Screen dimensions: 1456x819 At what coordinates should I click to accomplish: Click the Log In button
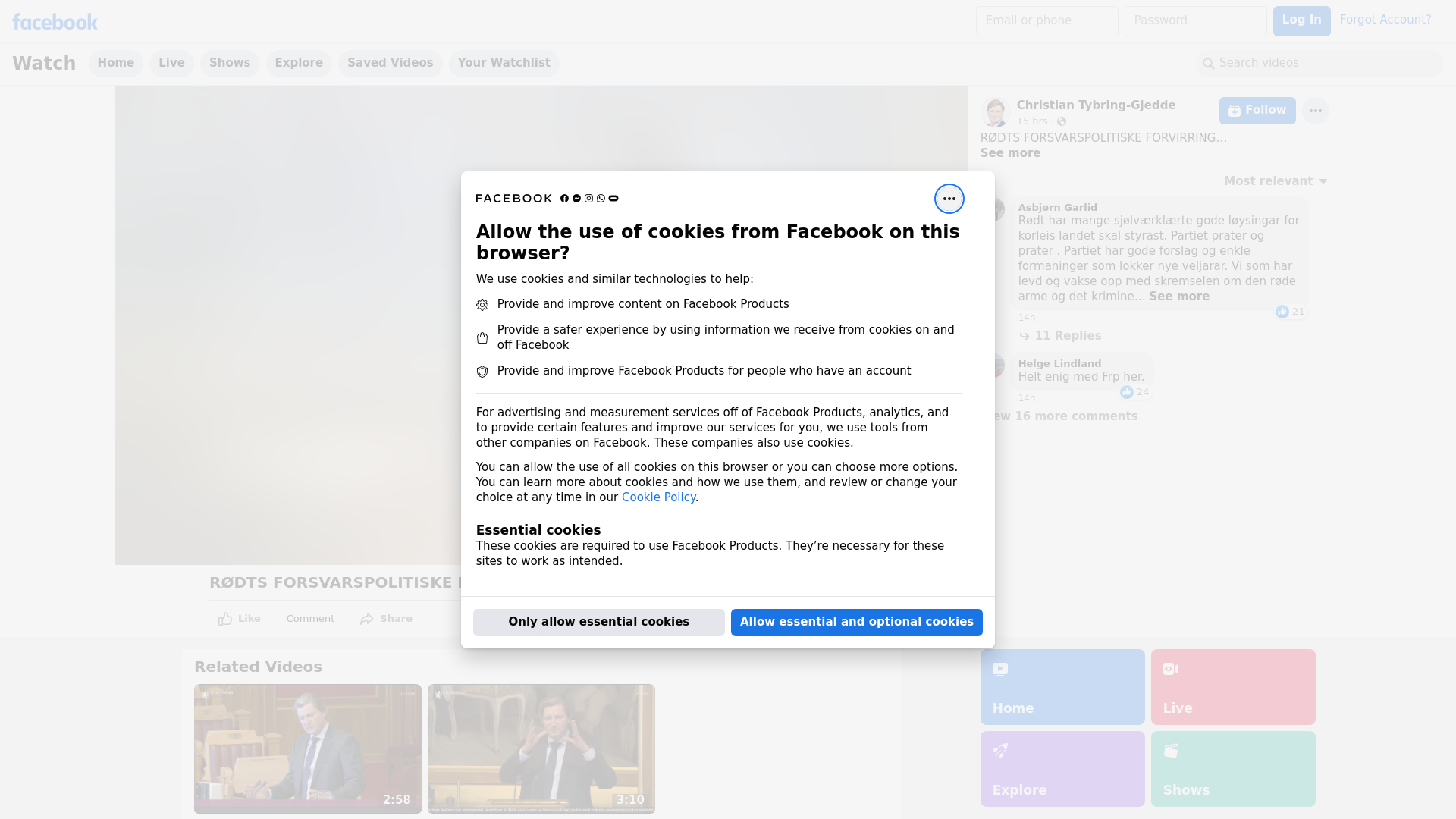(1301, 21)
